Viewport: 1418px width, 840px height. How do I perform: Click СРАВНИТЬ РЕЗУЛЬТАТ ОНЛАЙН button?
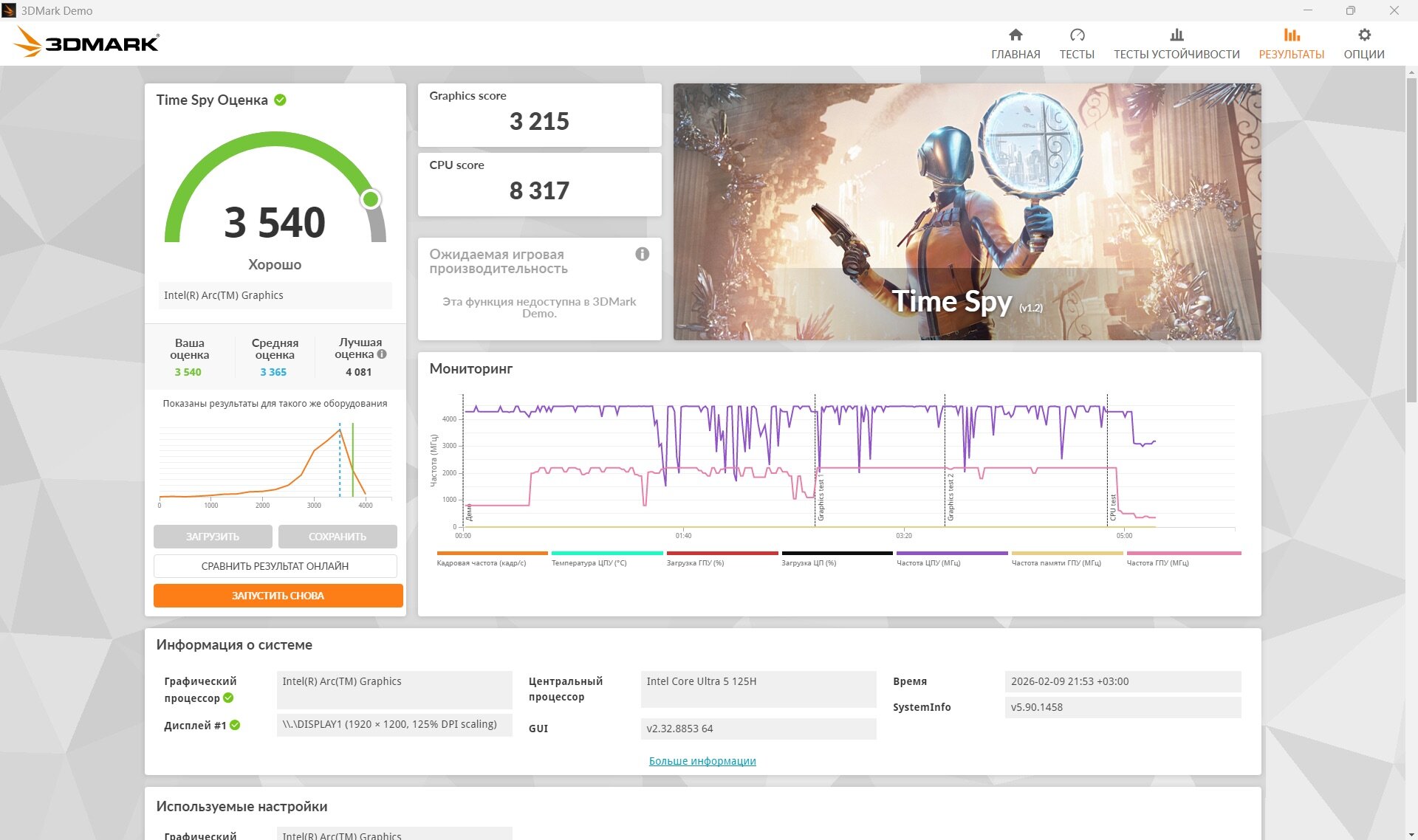pyautogui.click(x=275, y=566)
